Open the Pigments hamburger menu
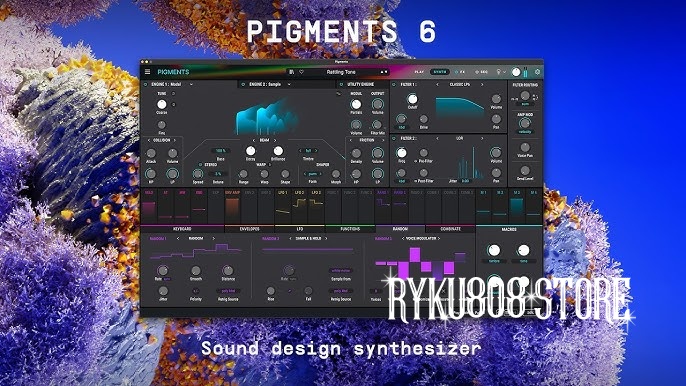The height and width of the screenshot is (386, 686). (148, 72)
